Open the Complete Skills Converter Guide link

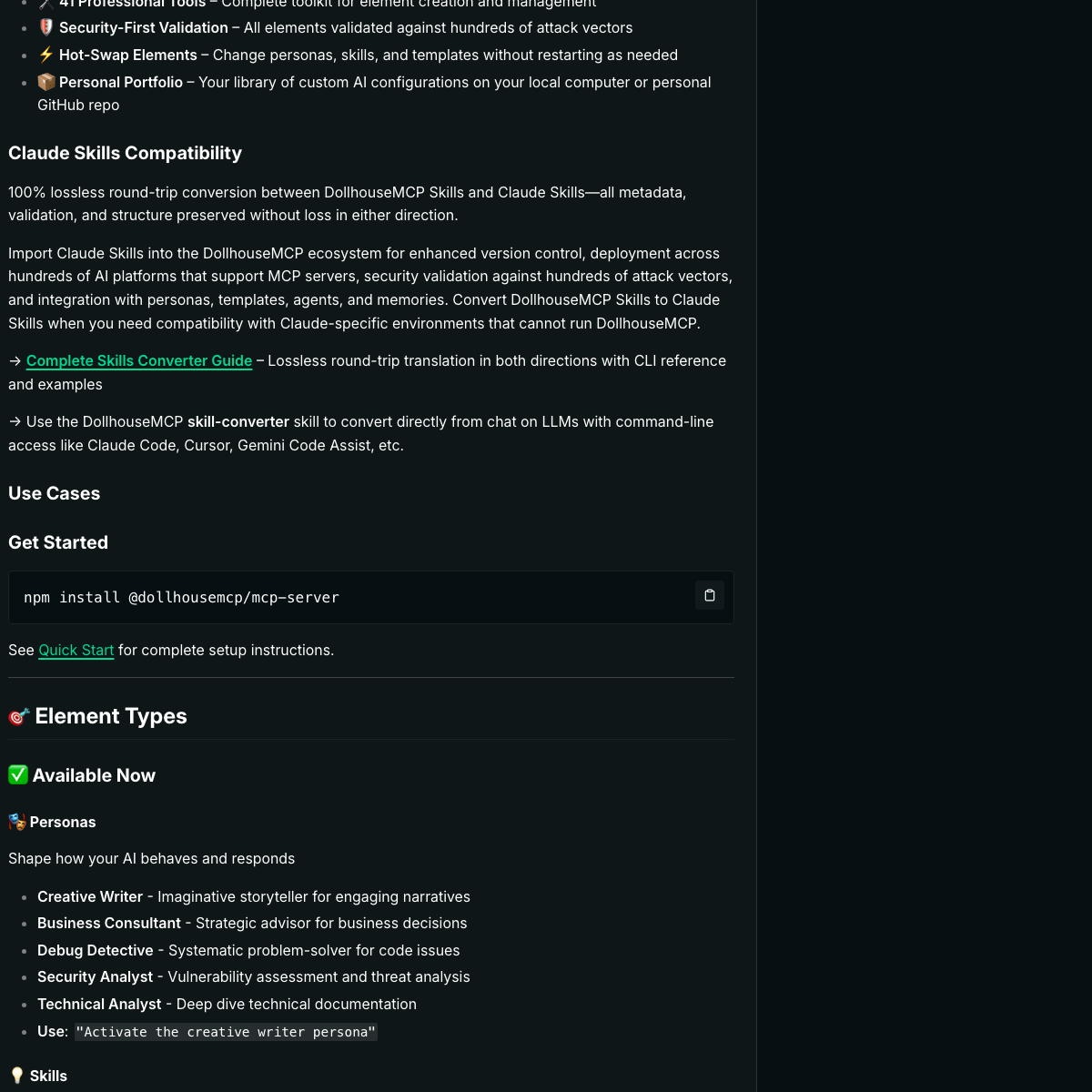139,361
